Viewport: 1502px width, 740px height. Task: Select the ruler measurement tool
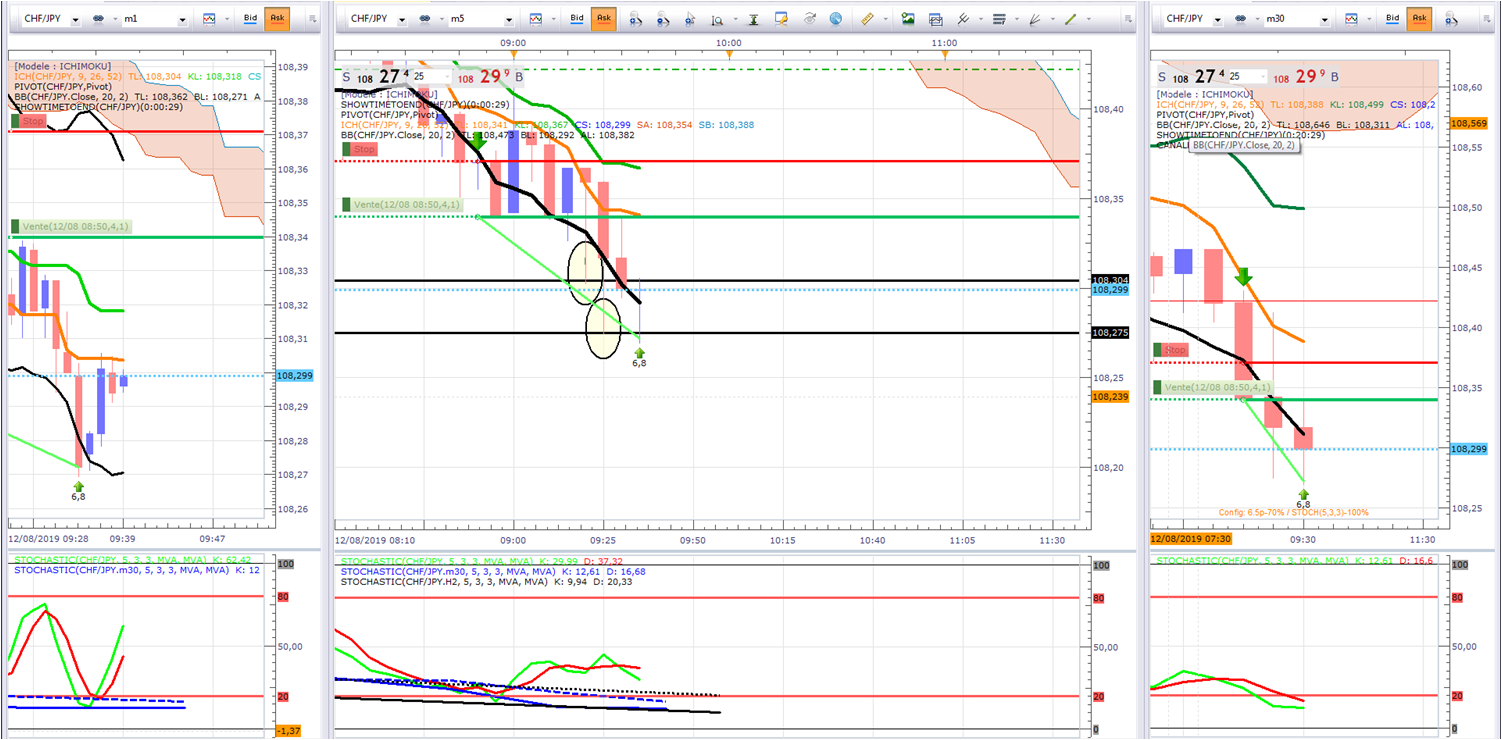867,19
